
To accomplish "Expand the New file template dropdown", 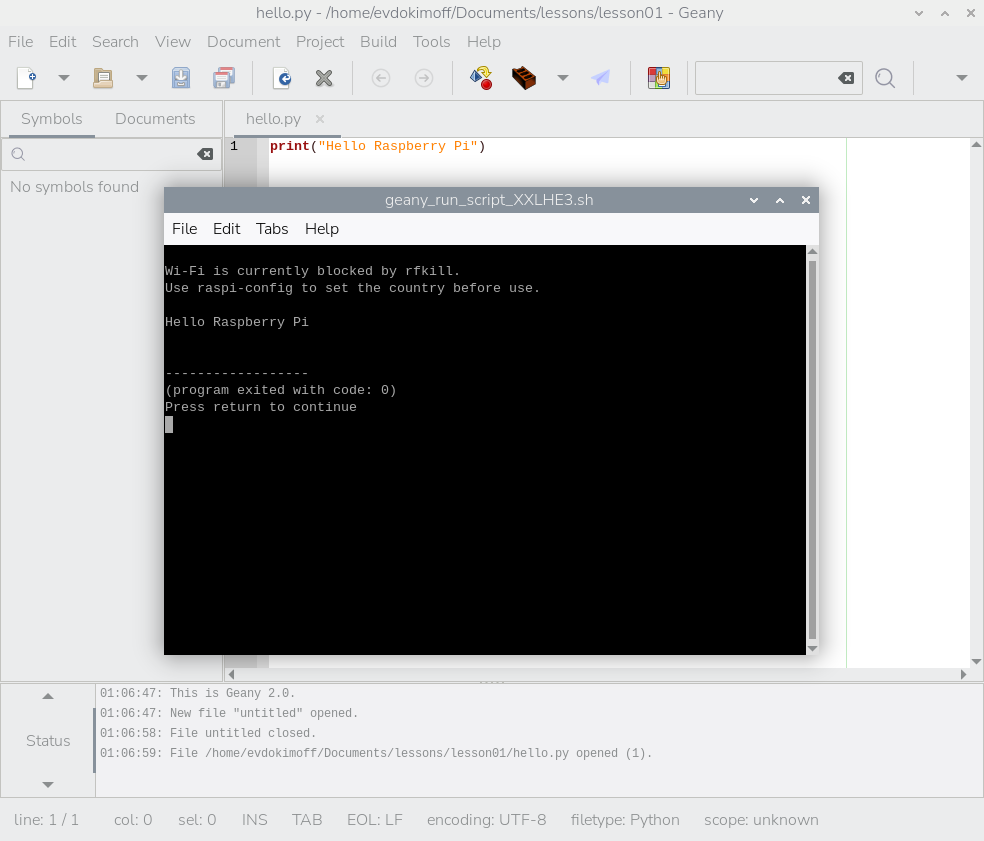I will [64, 78].
